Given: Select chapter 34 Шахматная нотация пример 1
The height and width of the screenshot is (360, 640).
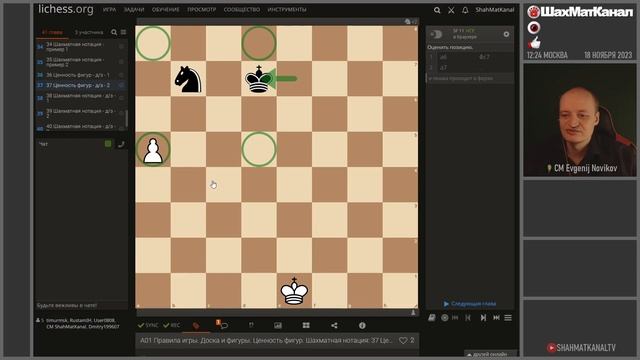Looking at the screenshot, I should [81, 47].
